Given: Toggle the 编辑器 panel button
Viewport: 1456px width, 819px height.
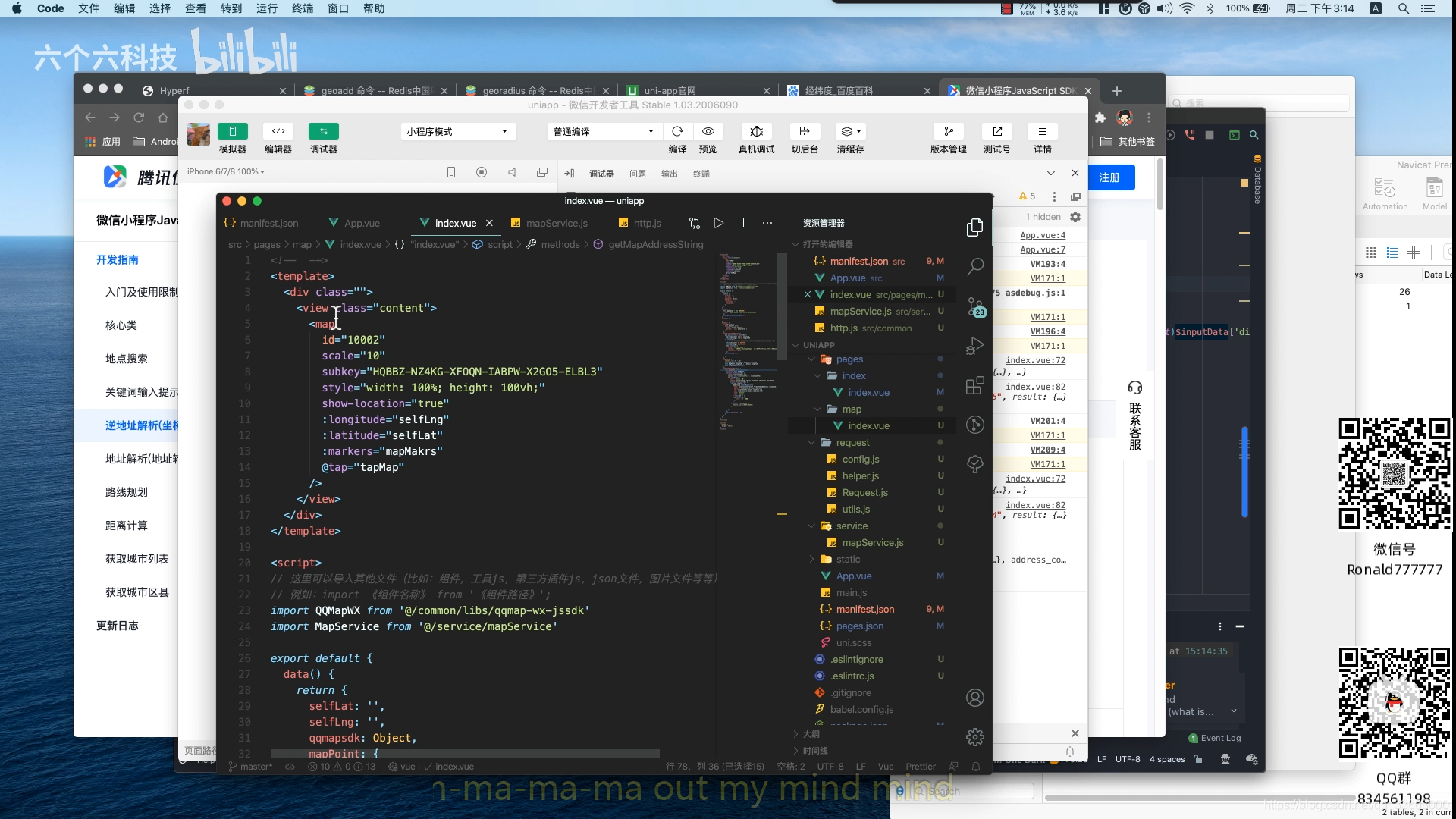Looking at the screenshot, I should 278,131.
